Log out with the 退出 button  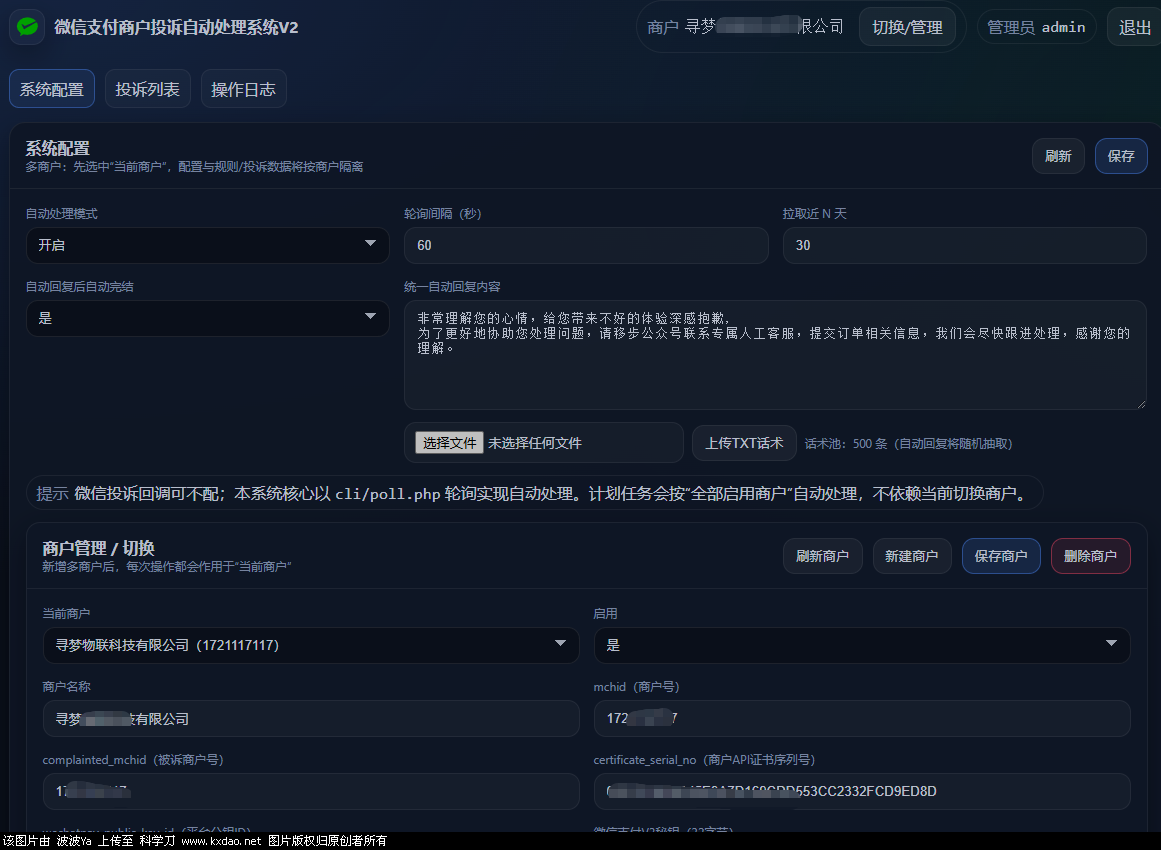(1134, 27)
